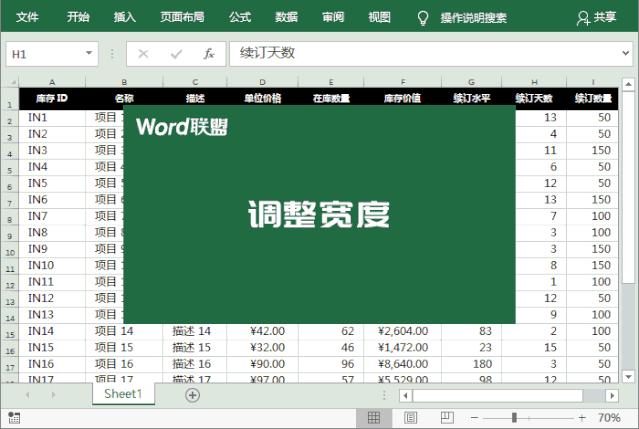Click the 共享 share button

click(x=597, y=18)
